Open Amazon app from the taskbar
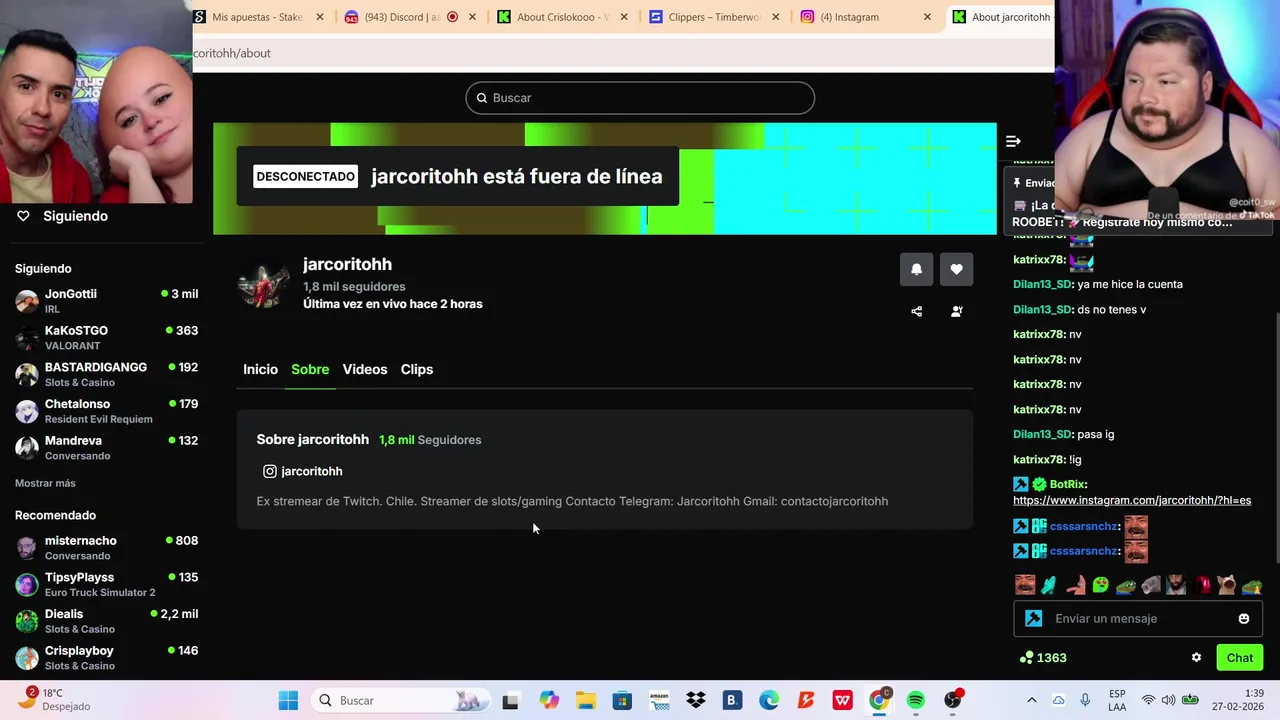Image resolution: width=1280 pixels, height=720 pixels. click(659, 700)
